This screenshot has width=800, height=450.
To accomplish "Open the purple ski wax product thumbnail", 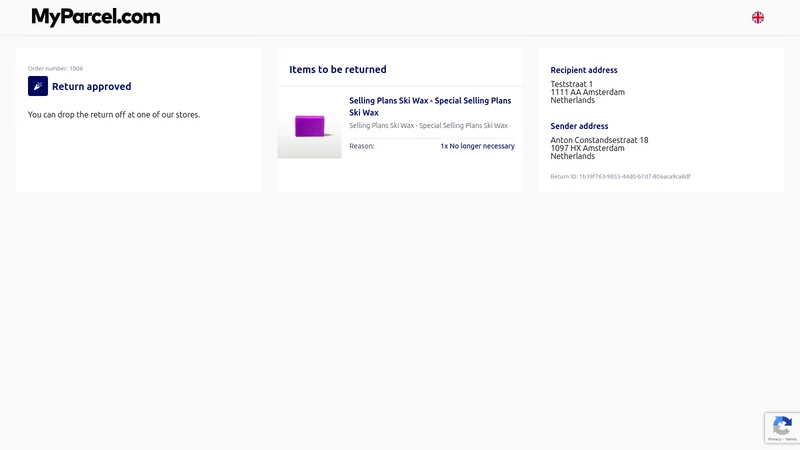I will (x=309, y=126).
